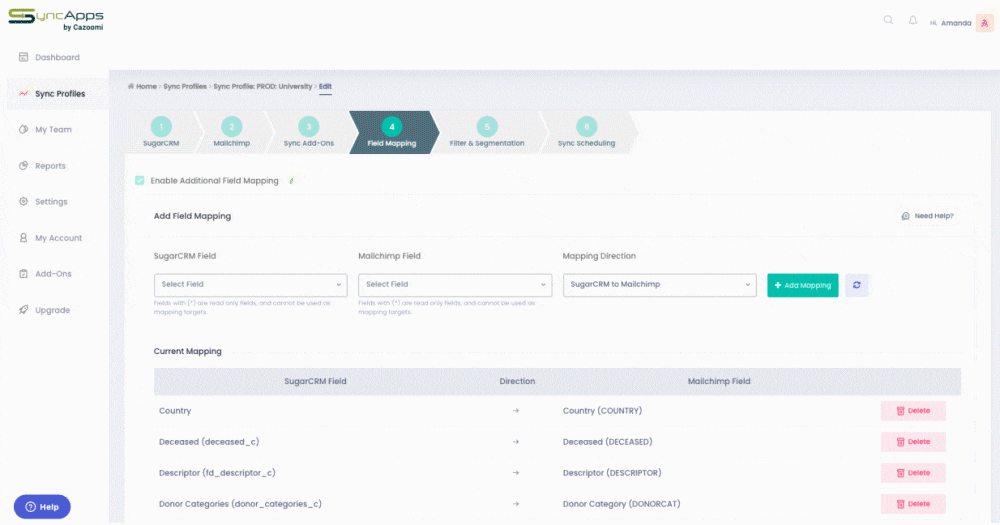
Task: Go to step 3 Sync Add-Ons
Action: (x=309, y=133)
